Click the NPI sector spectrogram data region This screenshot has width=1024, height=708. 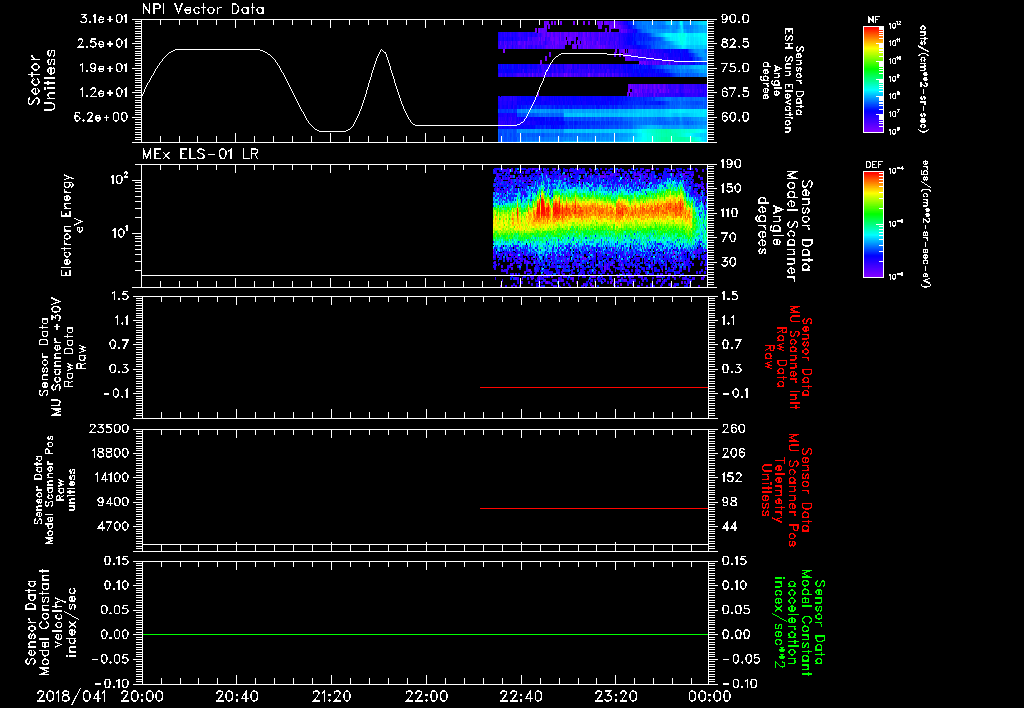[x=602, y=81]
